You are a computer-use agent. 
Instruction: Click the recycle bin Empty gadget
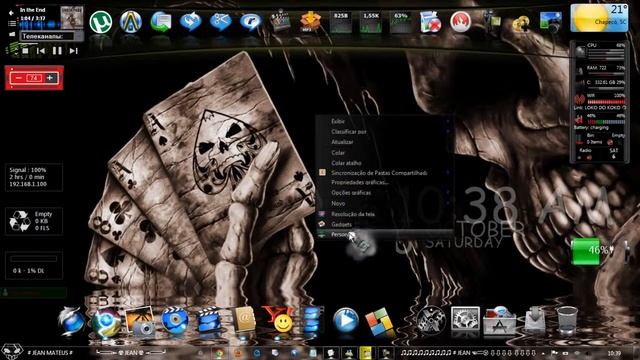point(34,221)
